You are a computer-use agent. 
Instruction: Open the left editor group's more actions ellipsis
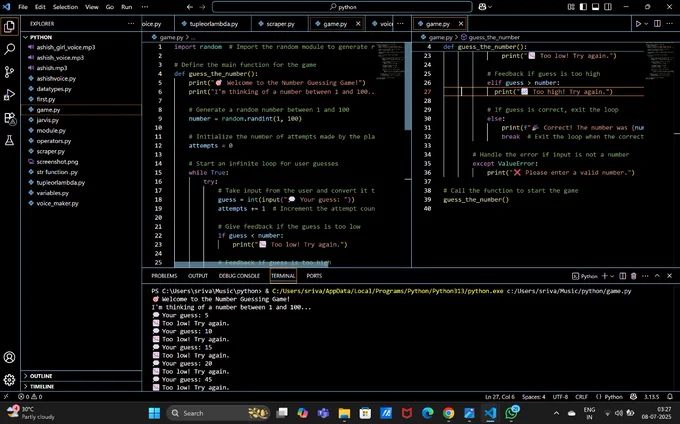point(400,24)
